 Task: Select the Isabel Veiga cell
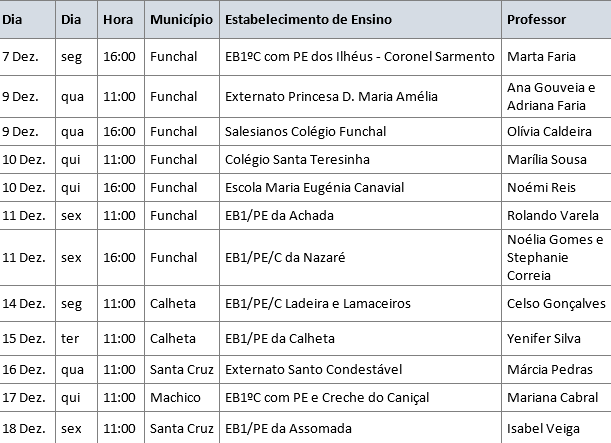[543, 428]
